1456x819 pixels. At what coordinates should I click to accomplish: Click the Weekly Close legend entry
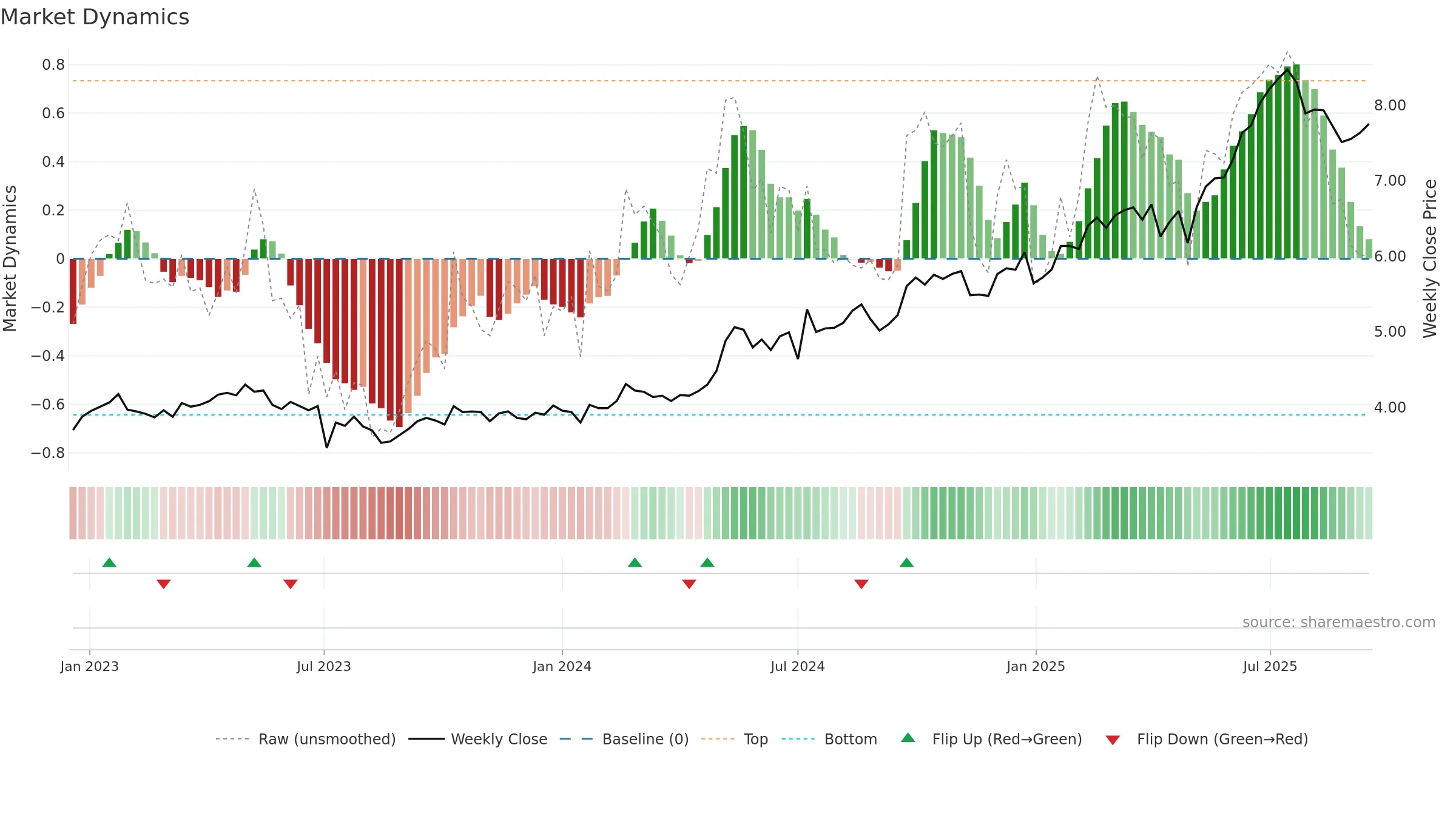click(478, 739)
